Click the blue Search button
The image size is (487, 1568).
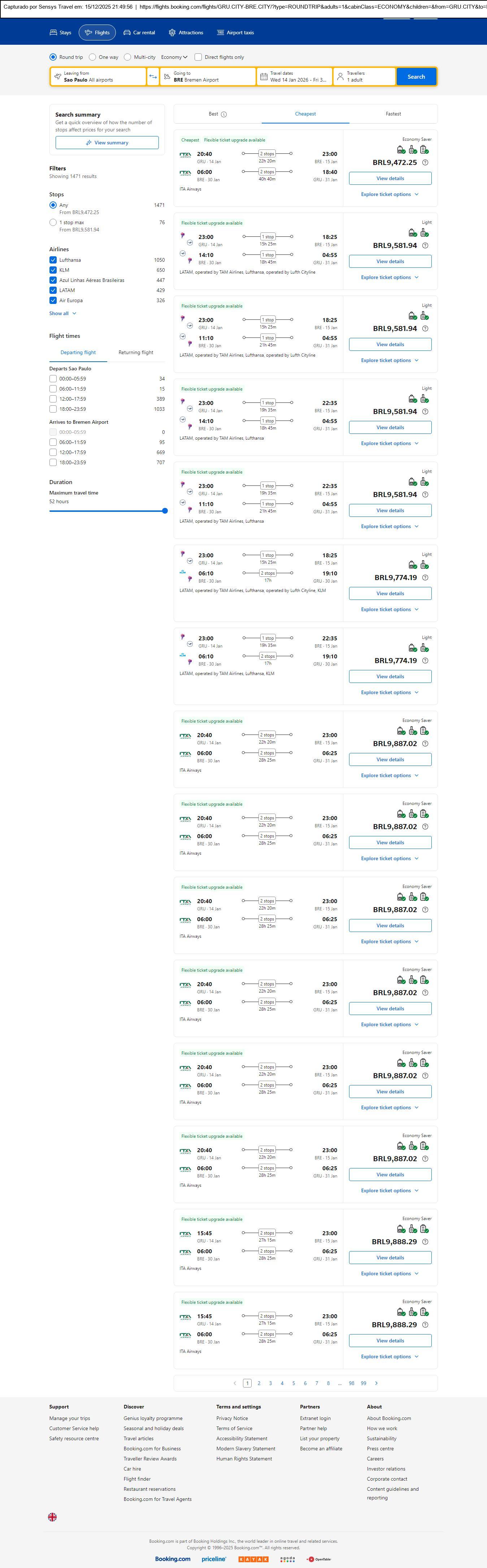tap(416, 77)
